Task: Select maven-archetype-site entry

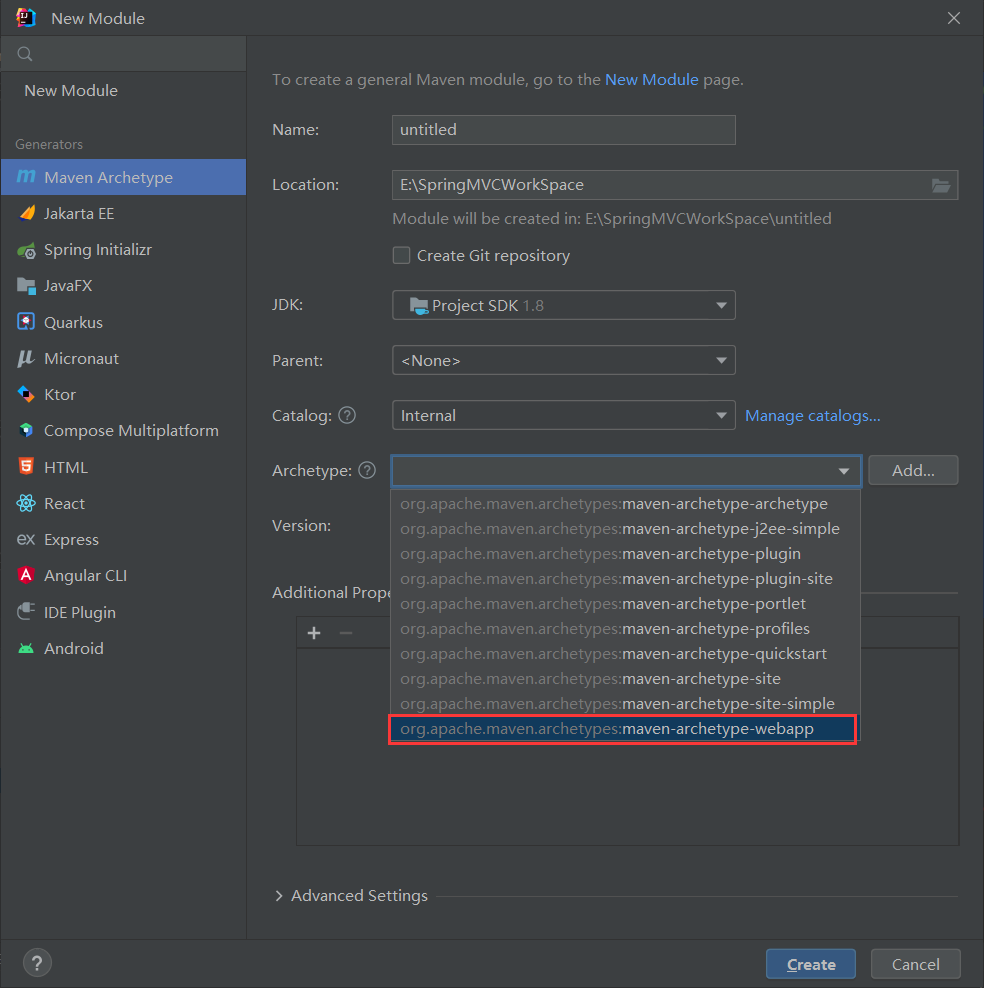Action: coord(625,679)
